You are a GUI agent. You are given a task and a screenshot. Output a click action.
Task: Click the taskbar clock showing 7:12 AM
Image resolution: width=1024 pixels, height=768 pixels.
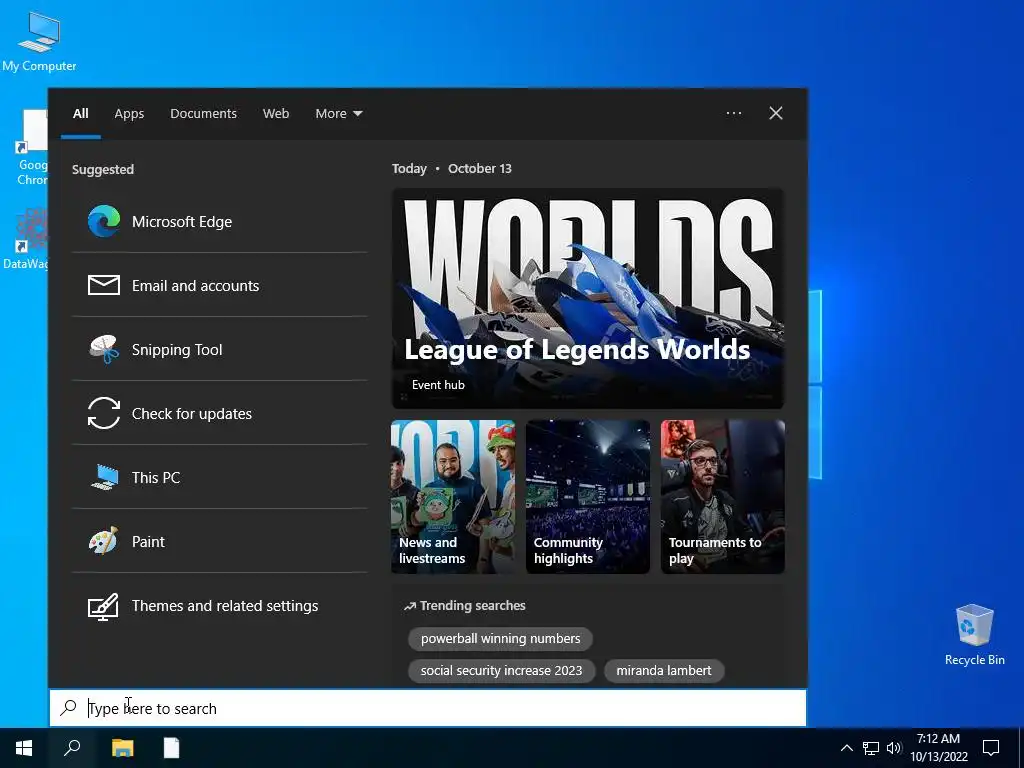point(938,748)
